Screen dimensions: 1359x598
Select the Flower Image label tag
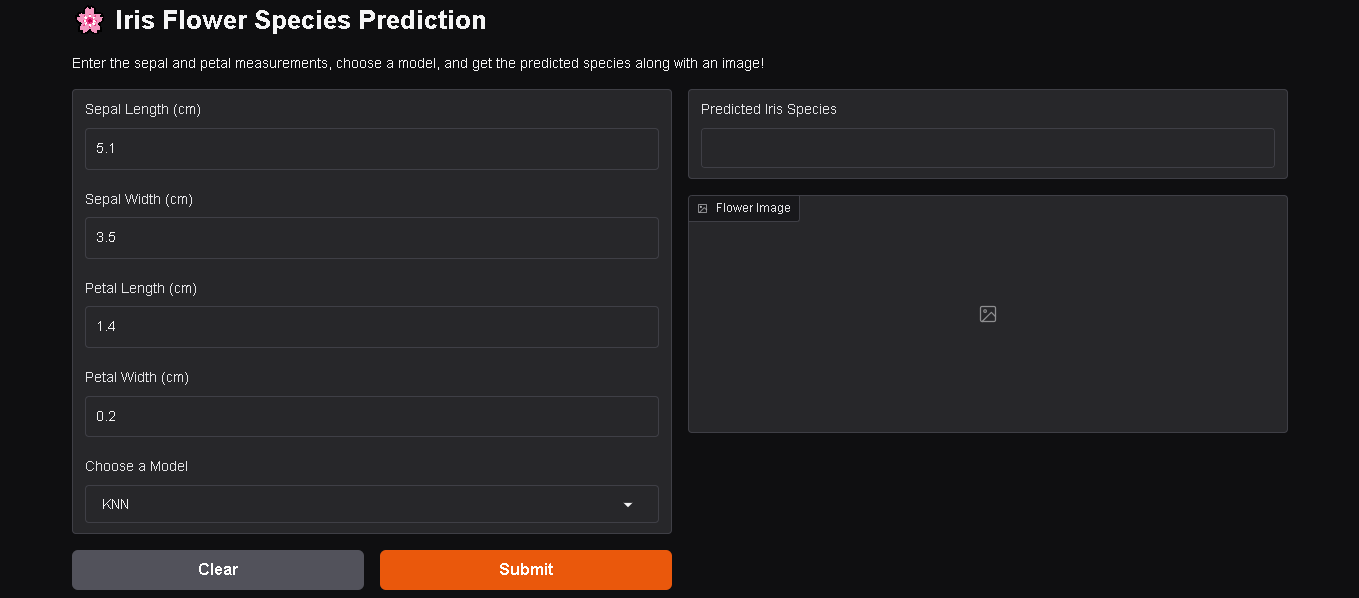[x=744, y=208]
